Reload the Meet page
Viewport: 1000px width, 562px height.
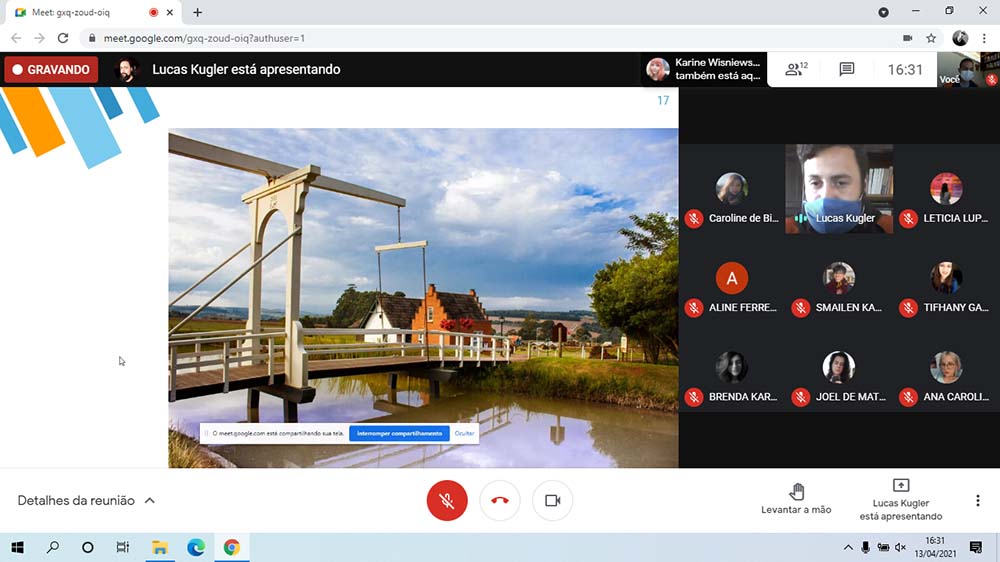62,38
